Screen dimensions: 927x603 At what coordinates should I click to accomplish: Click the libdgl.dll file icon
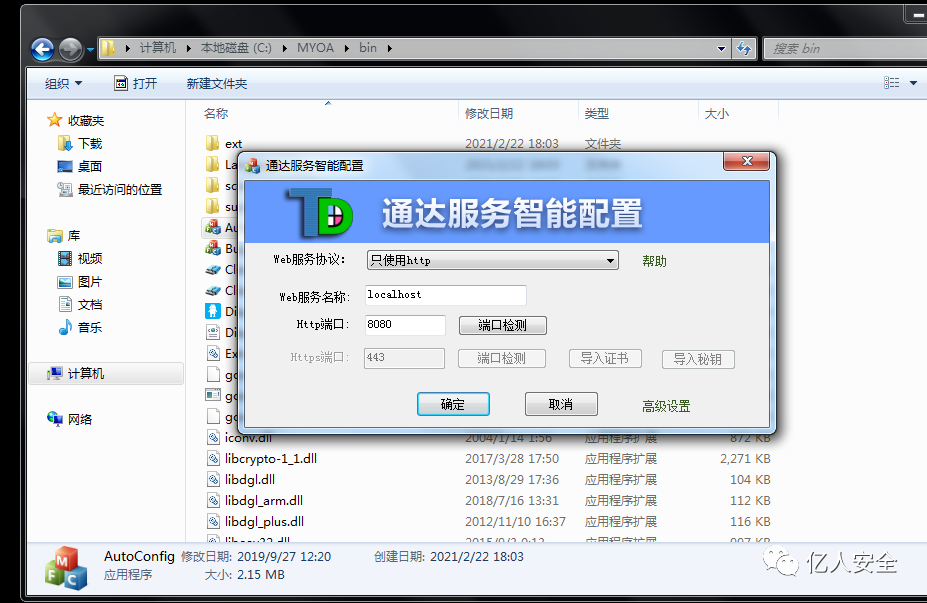coord(213,479)
